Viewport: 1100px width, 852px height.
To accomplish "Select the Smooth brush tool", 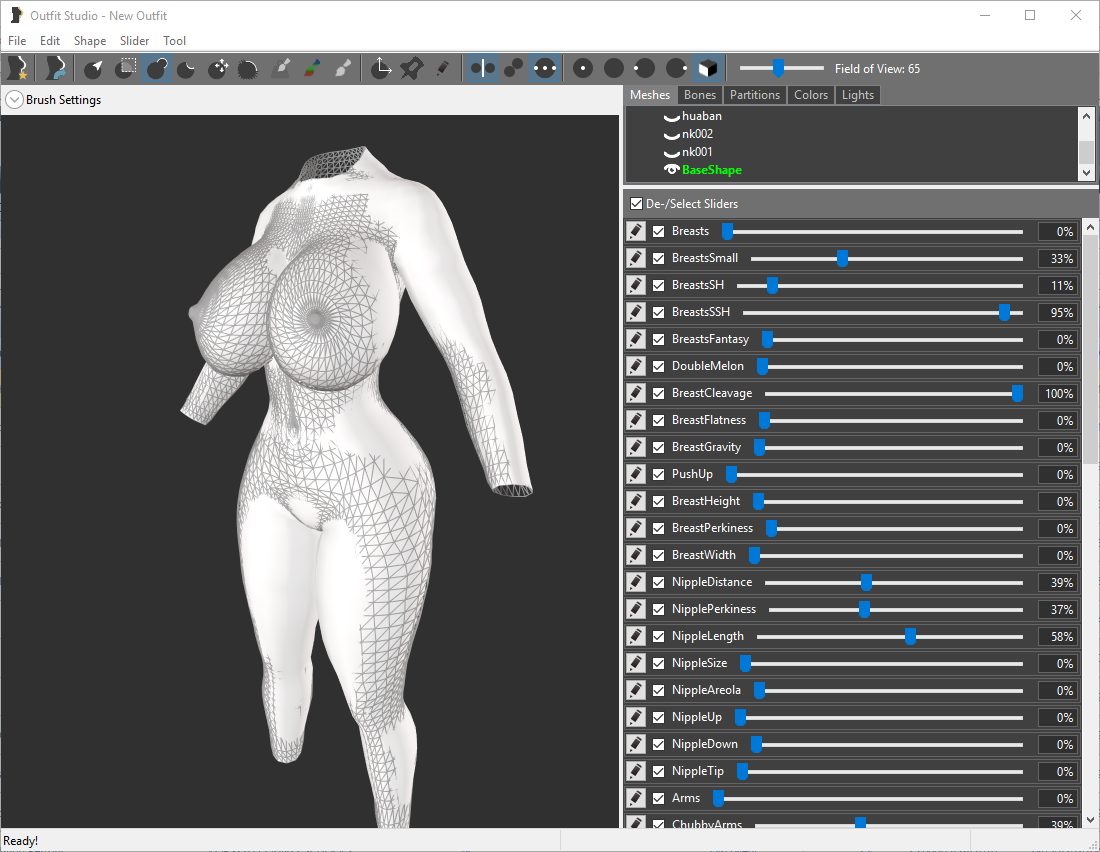I will [x=248, y=68].
